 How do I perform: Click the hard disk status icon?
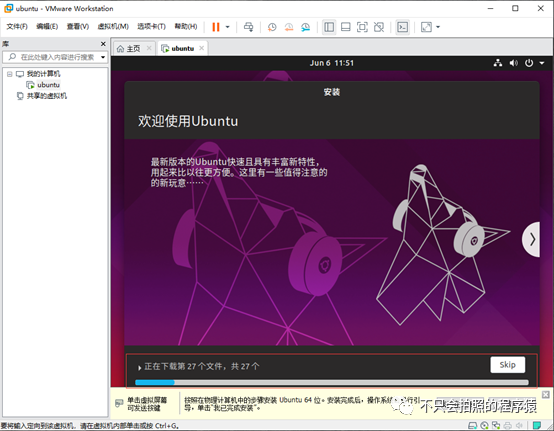[472, 425]
